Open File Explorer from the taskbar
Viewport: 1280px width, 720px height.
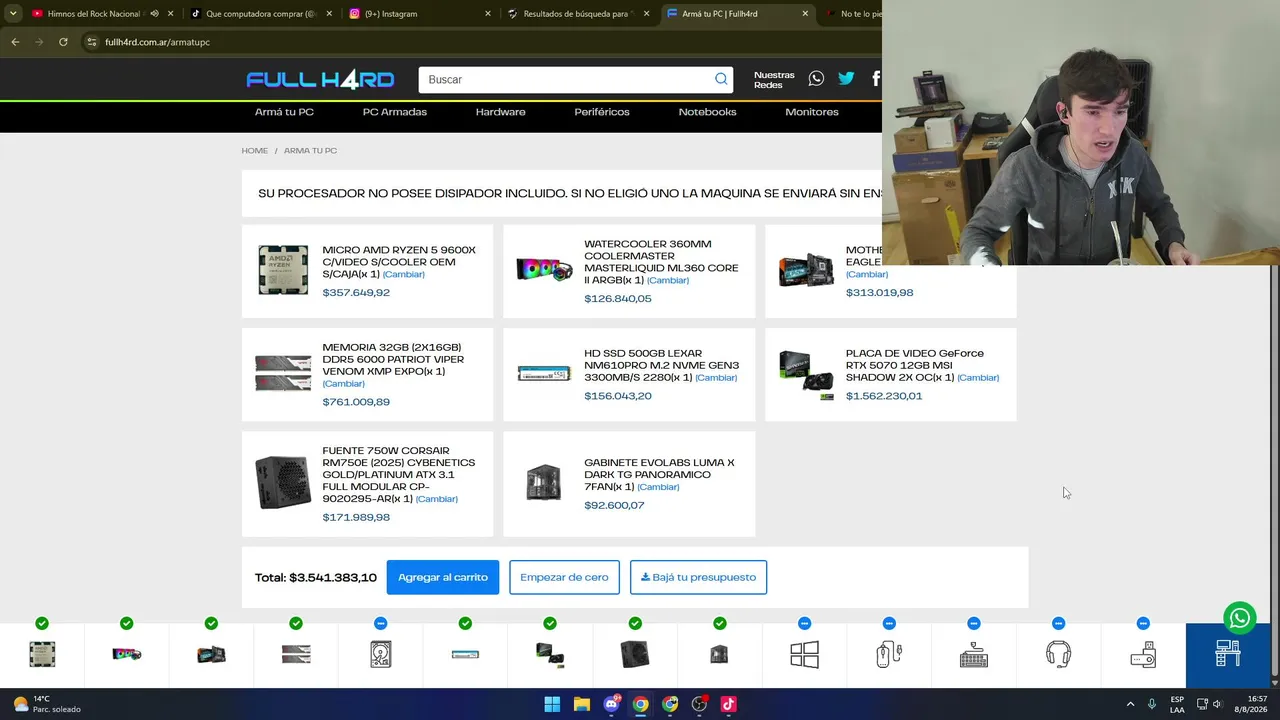pos(581,704)
